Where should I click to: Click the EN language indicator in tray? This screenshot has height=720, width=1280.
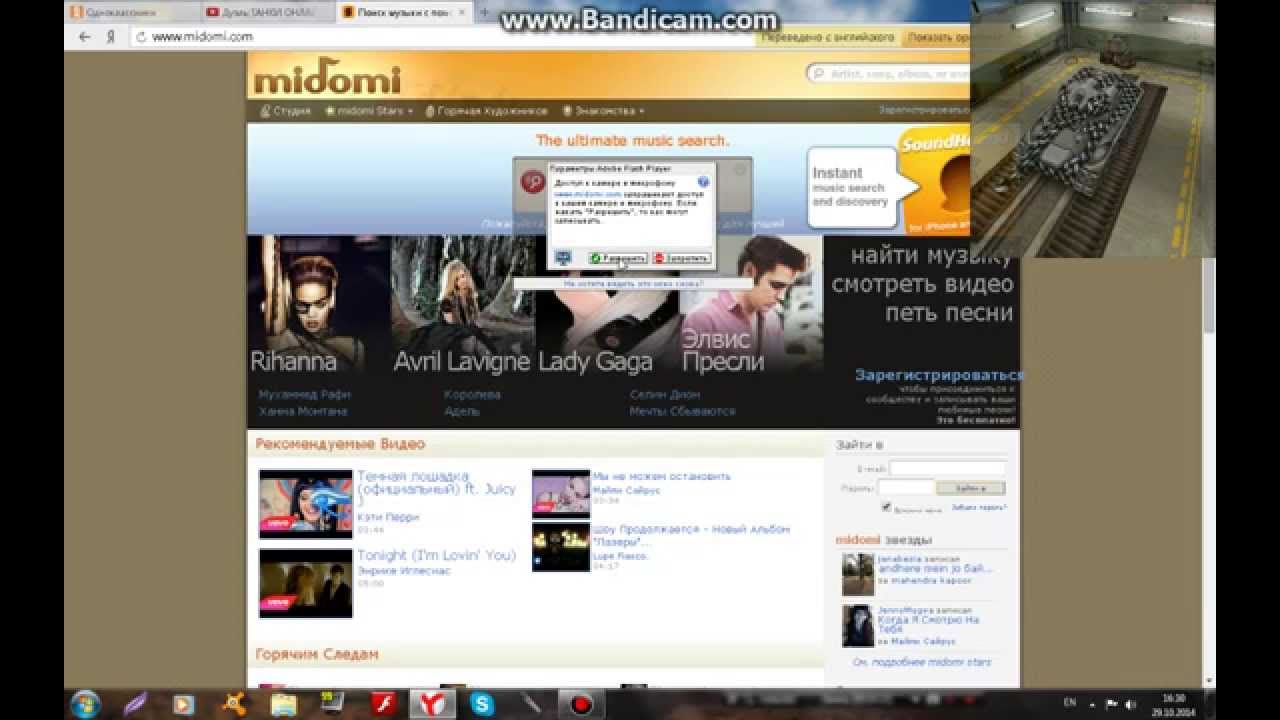[x=1069, y=703]
